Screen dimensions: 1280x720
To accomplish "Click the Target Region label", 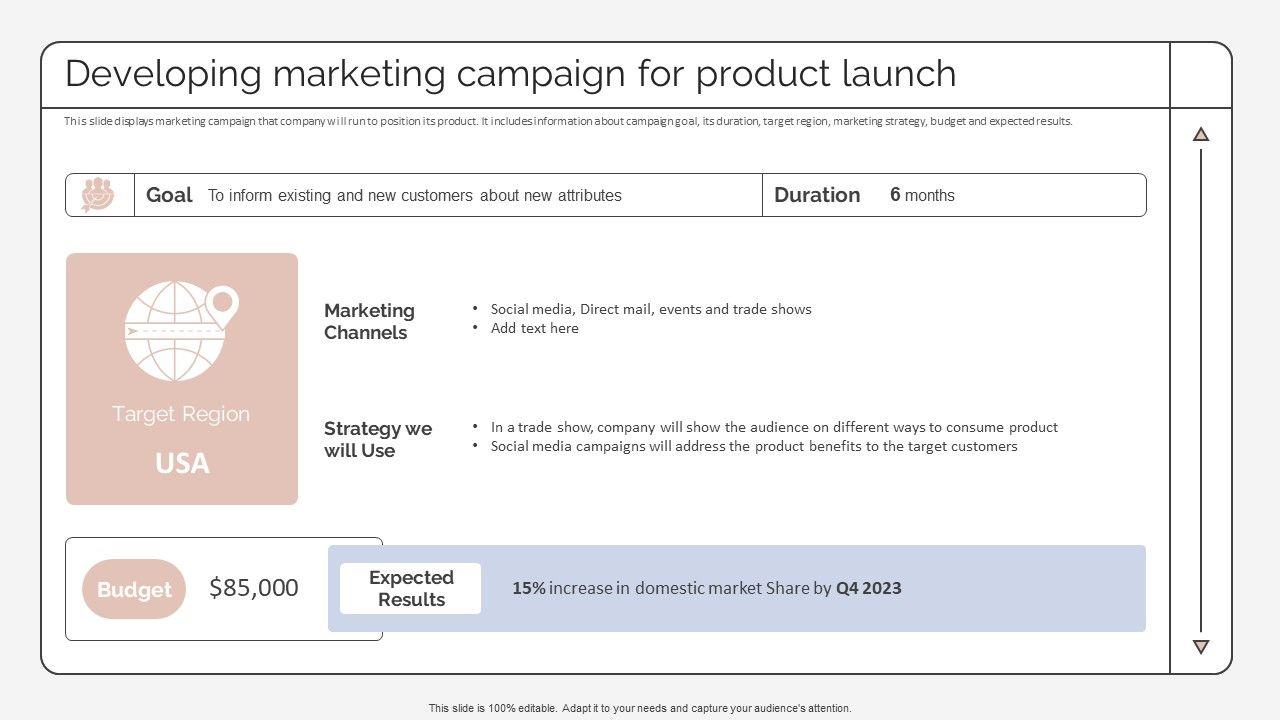I will tap(181, 414).
